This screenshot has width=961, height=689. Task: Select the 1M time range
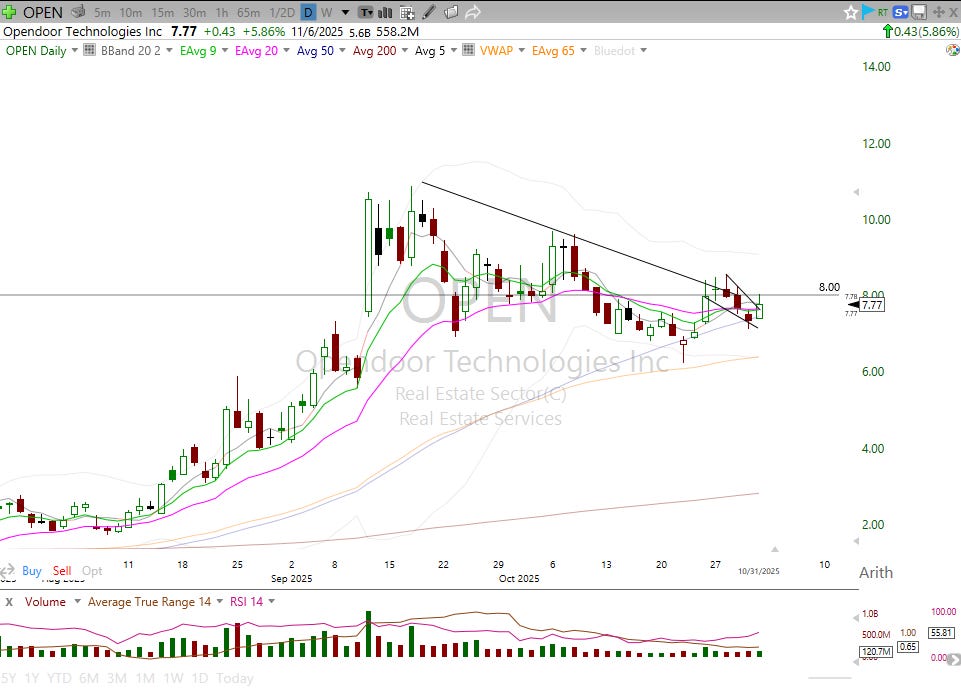point(145,678)
